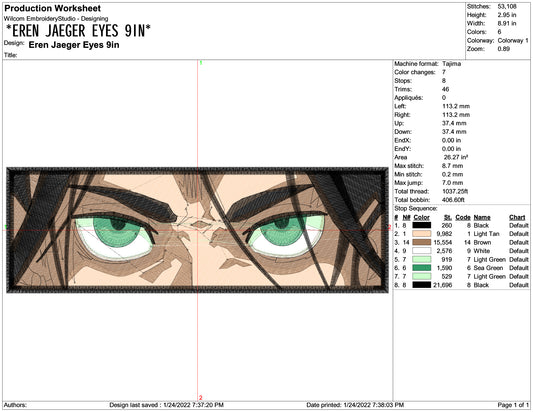Select the row 5 Light Green swatch
The height and width of the screenshot is (412, 533).
pos(422,259)
